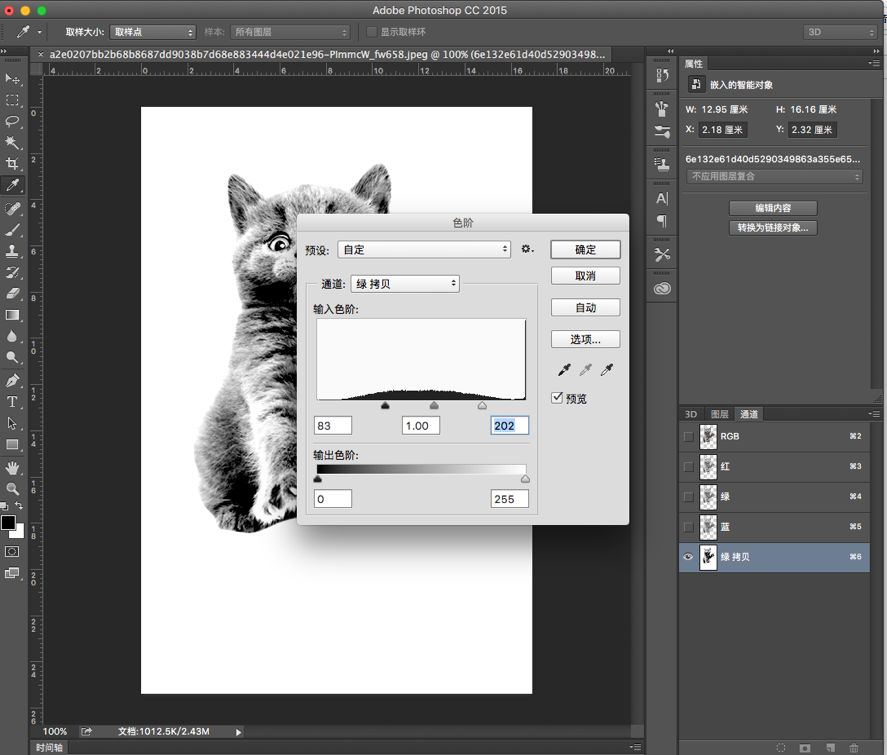Open the 选项... options button
The height and width of the screenshot is (755, 887).
point(585,339)
